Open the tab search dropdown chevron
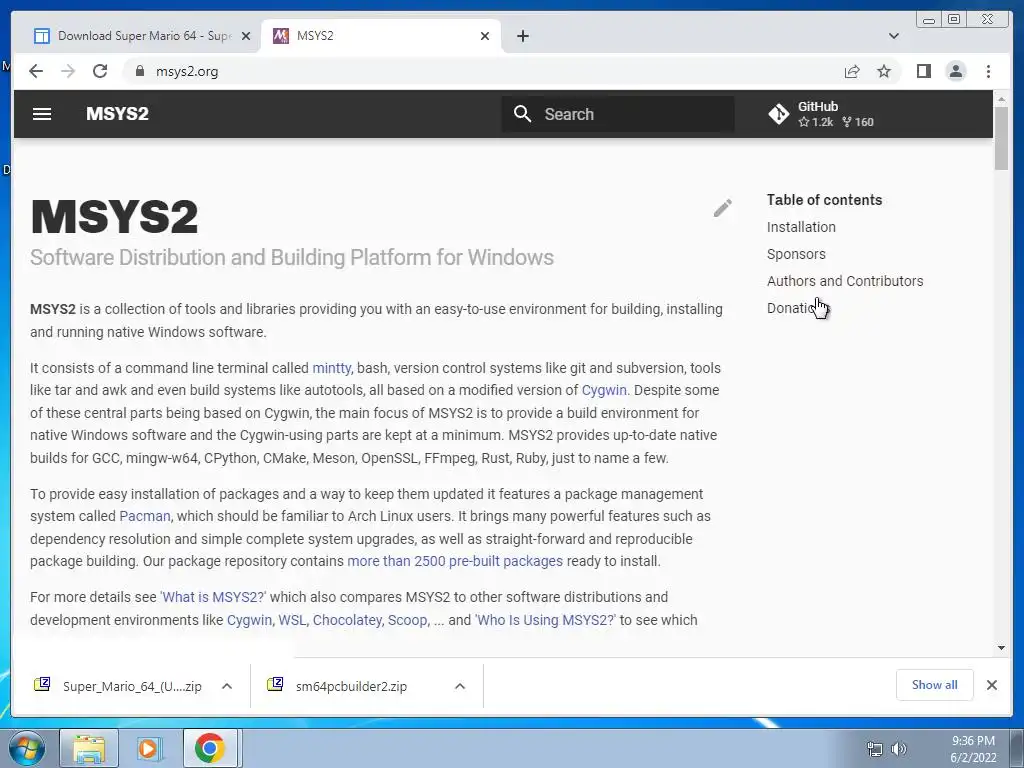1024x768 pixels. click(x=894, y=36)
